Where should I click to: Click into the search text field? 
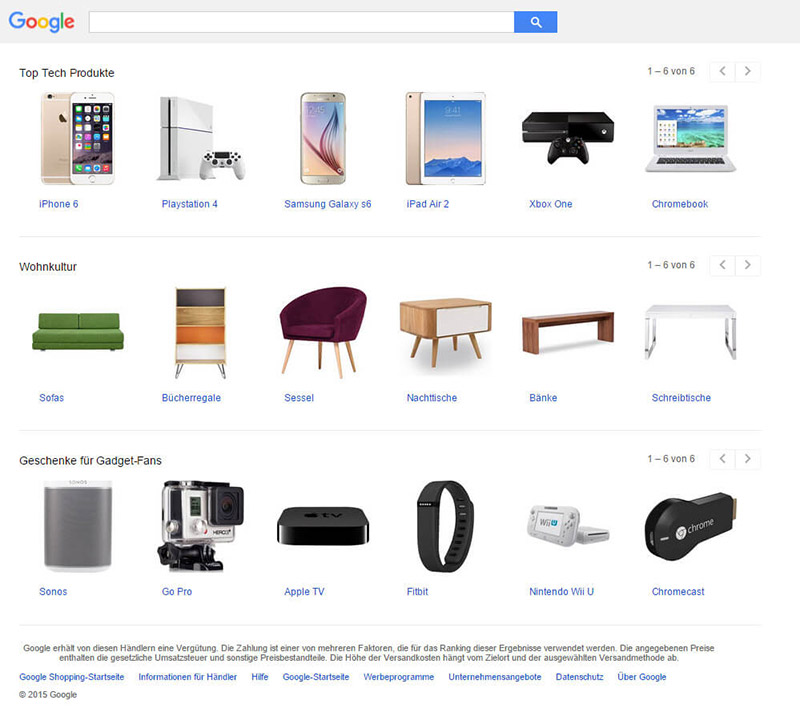point(302,22)
